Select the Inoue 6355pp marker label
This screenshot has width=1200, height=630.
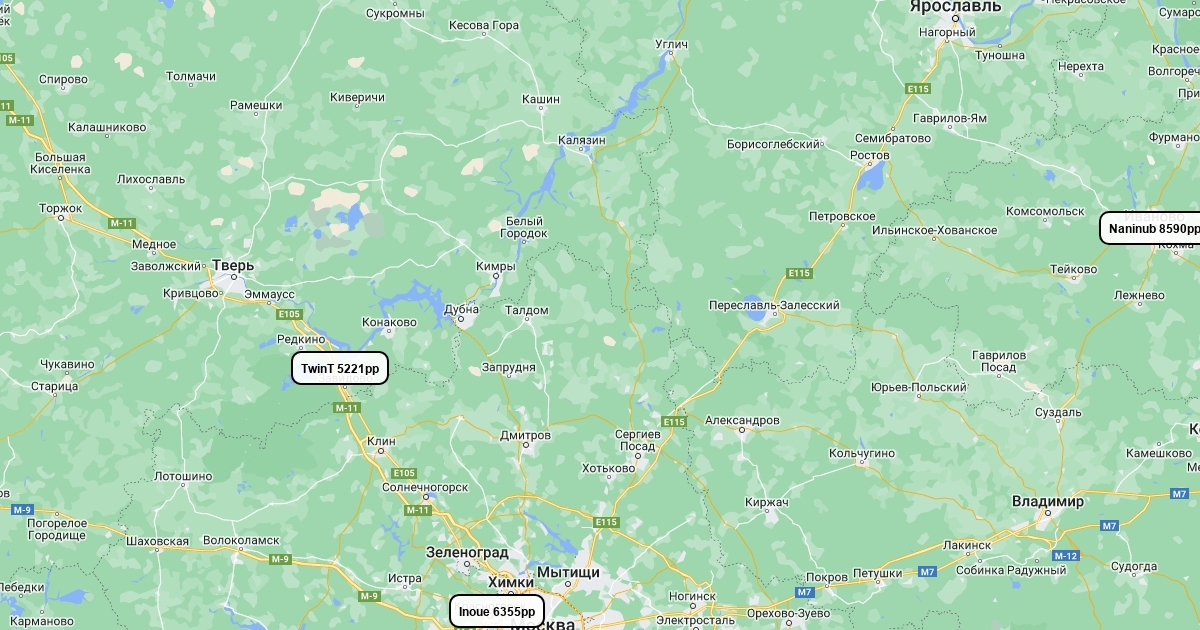[x=497, y=611]
